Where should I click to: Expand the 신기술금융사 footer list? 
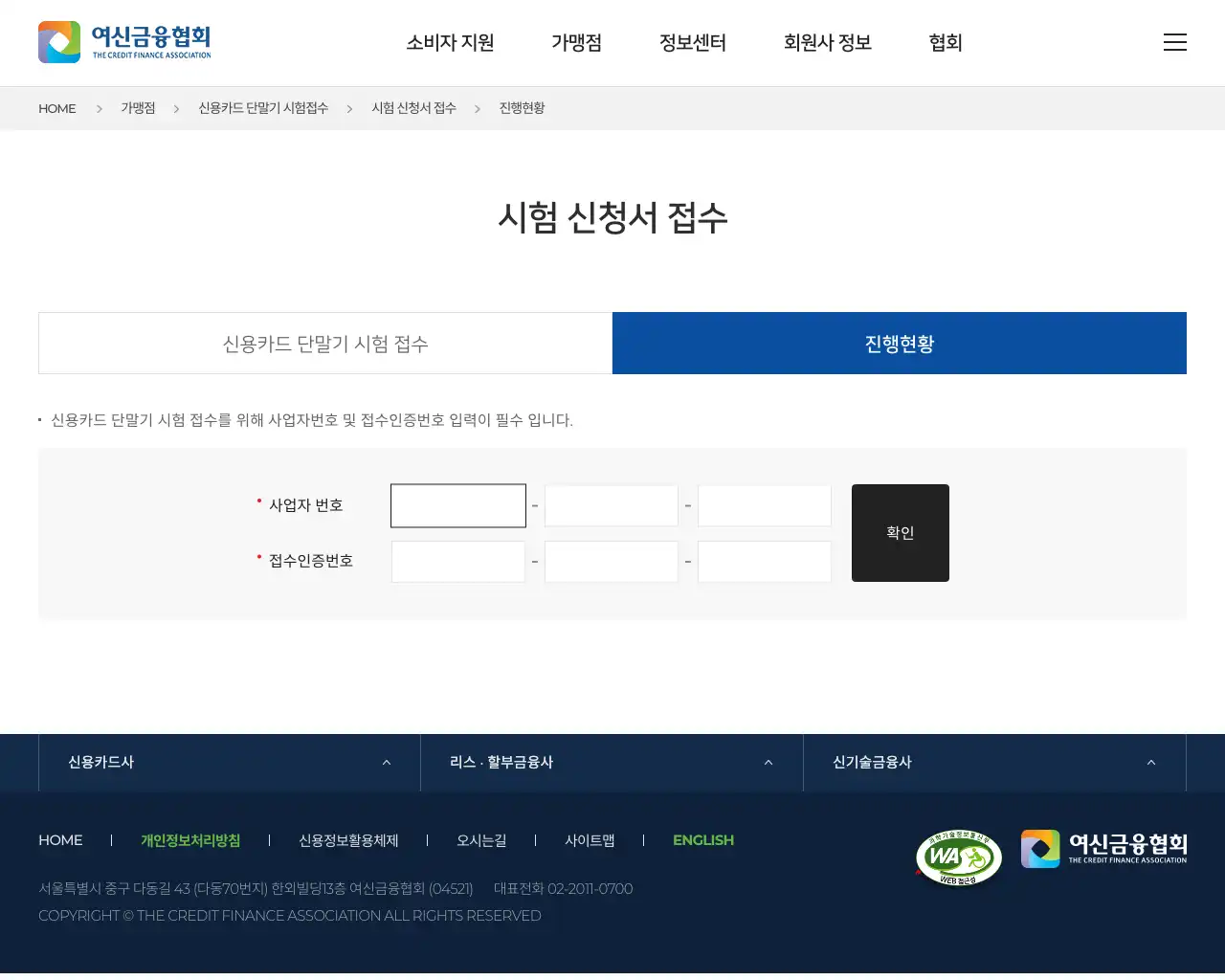click(994, 763)
